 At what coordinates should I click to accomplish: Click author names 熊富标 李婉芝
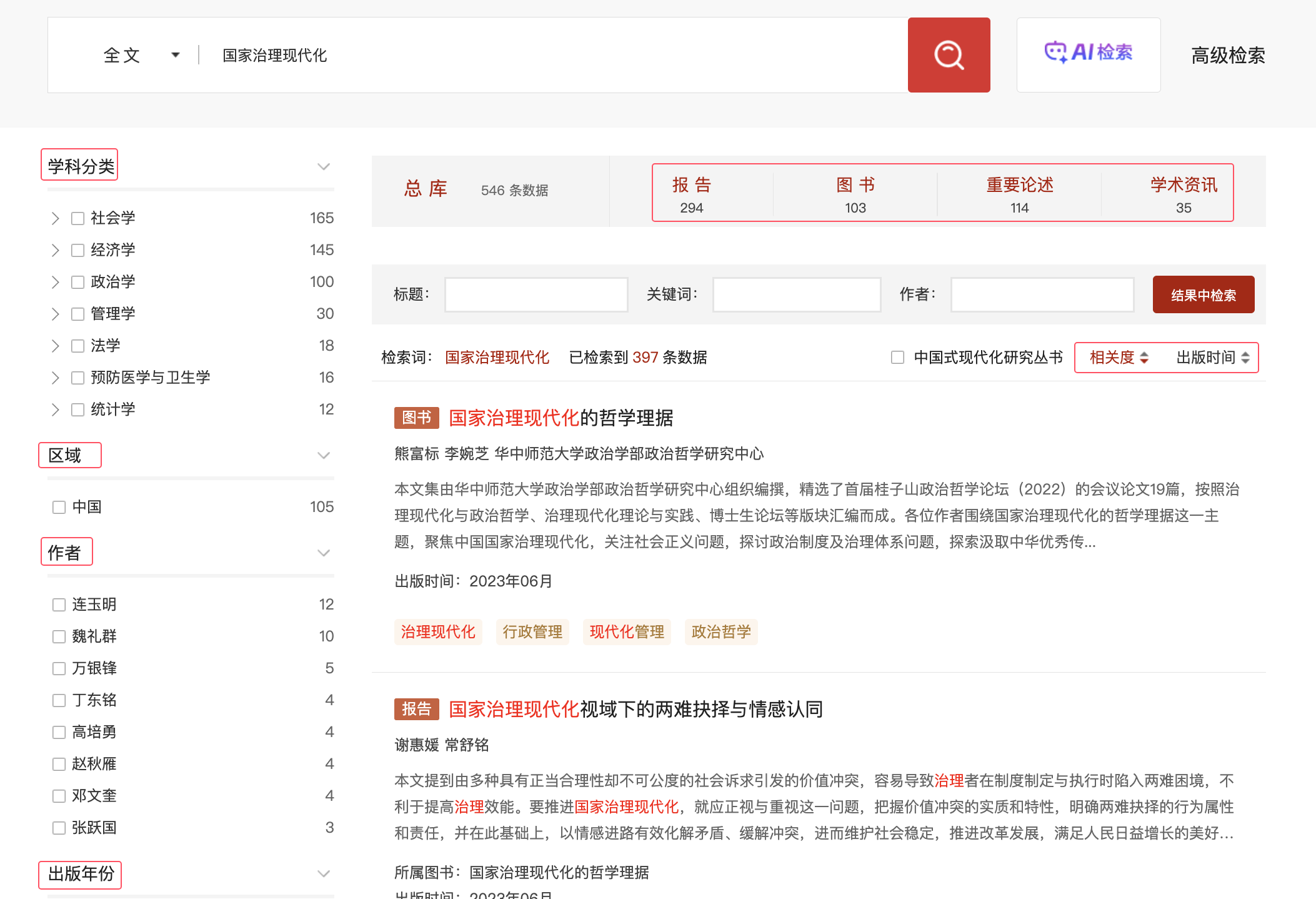click(x=442, y=454)
